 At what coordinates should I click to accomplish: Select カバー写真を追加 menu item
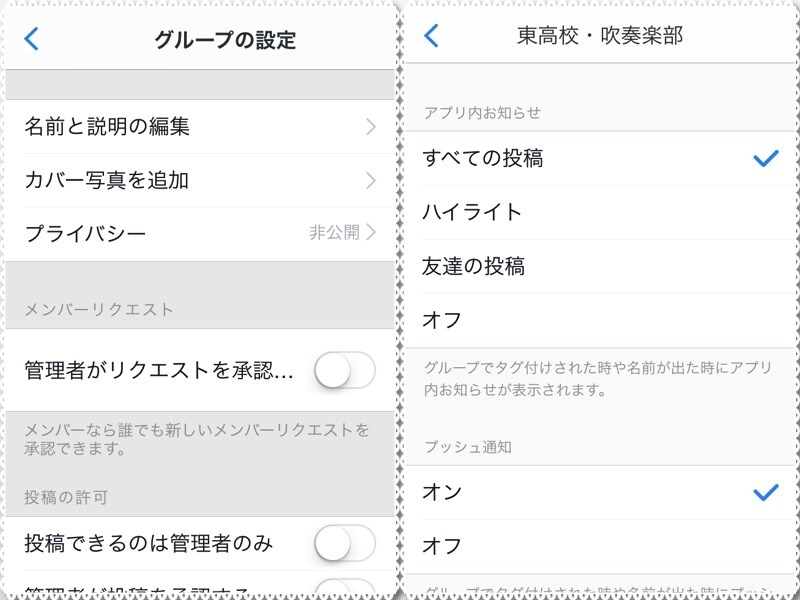(120, 180)
